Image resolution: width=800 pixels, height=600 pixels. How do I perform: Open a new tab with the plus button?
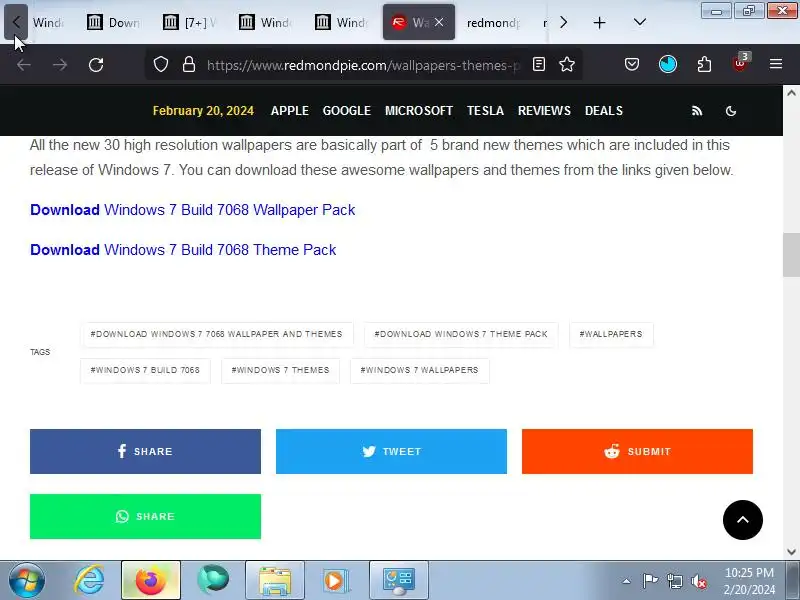(x=599, y=22)
